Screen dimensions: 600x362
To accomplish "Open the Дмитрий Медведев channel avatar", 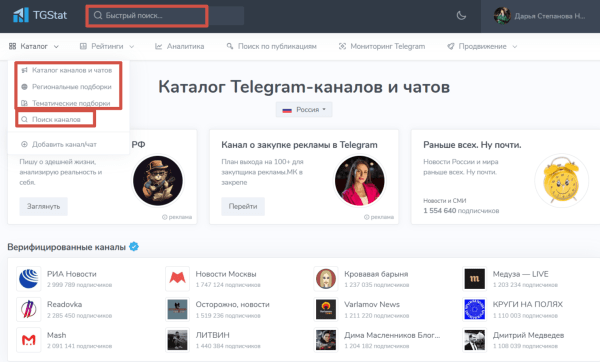I will [x=474, y=340].
